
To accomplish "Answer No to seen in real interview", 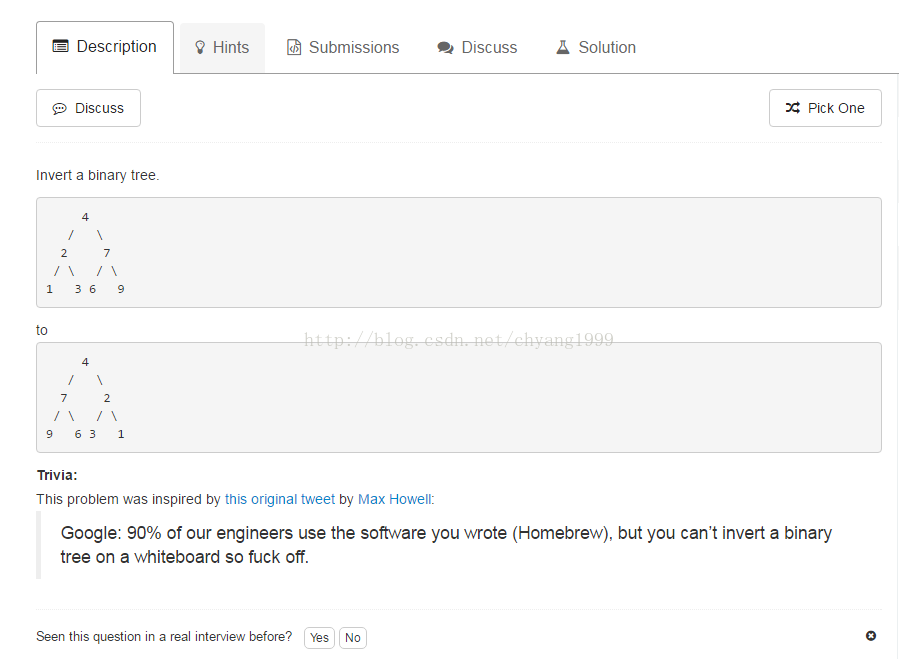I will pos(353,637).
